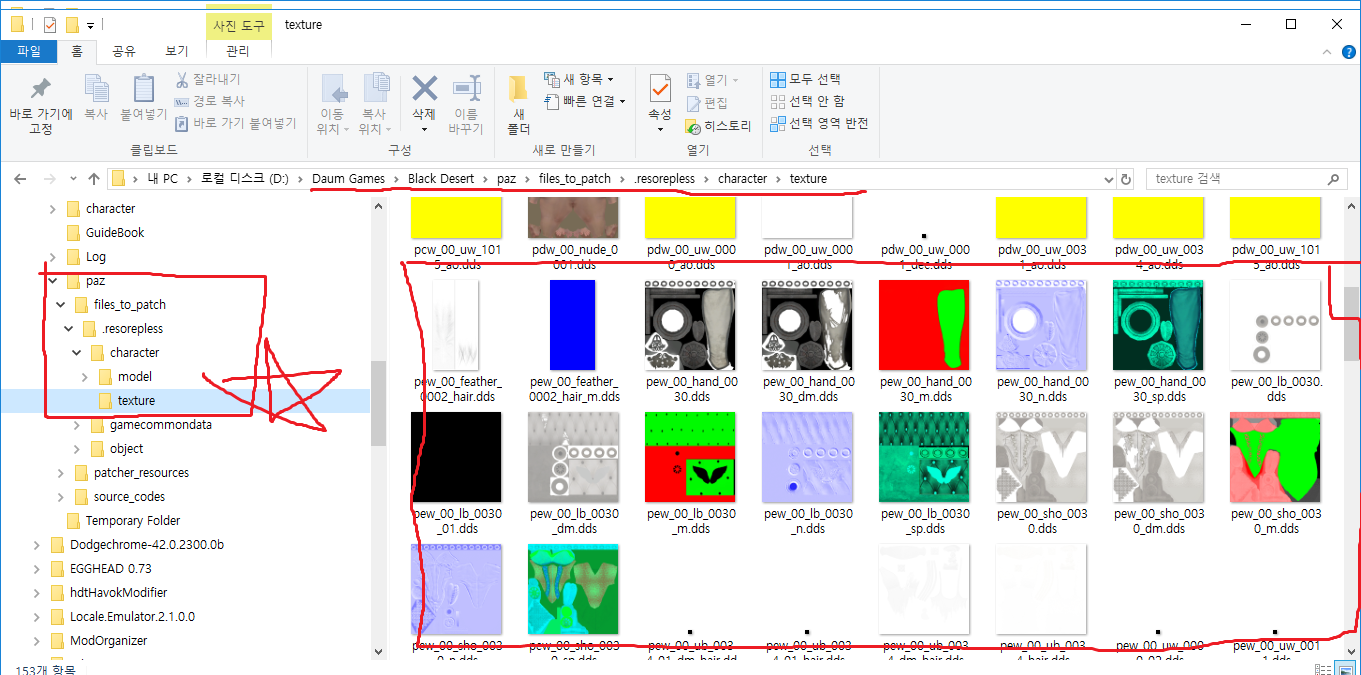Select the gamecommondata folder in the tree

pos(160,425)
